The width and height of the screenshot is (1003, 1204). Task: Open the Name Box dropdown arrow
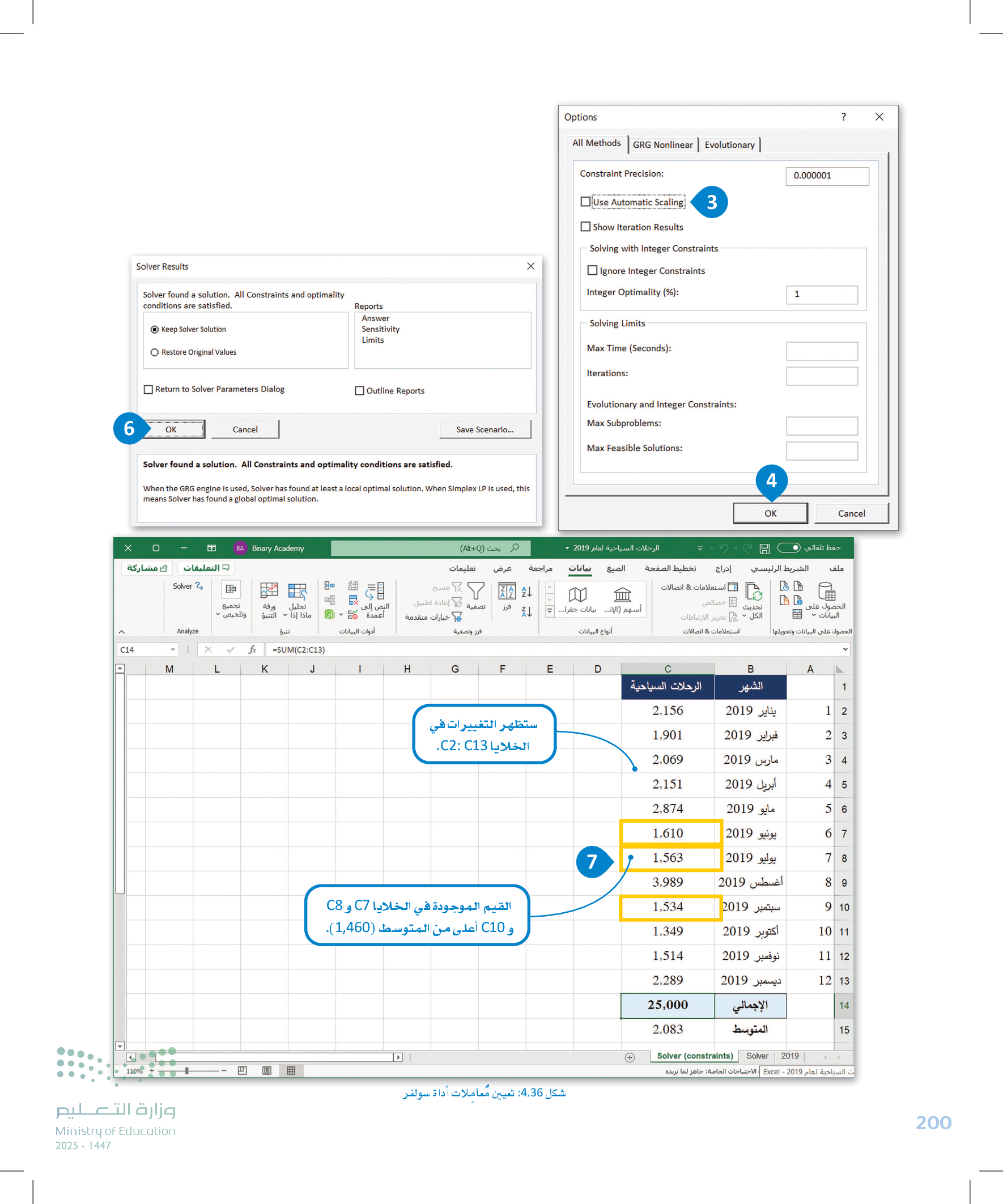coord(173,649)
